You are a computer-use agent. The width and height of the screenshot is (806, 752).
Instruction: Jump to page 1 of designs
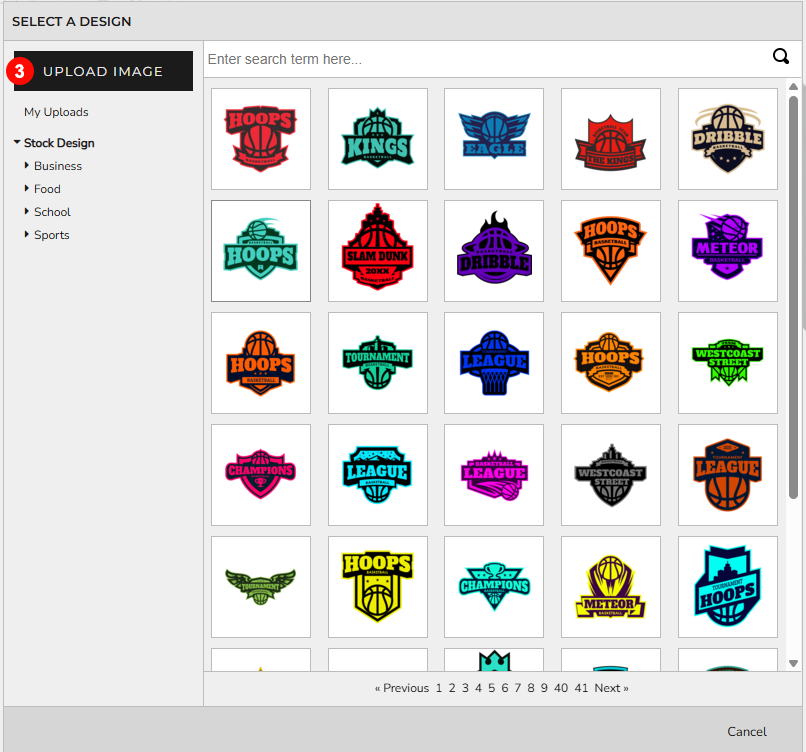[439, 688]
